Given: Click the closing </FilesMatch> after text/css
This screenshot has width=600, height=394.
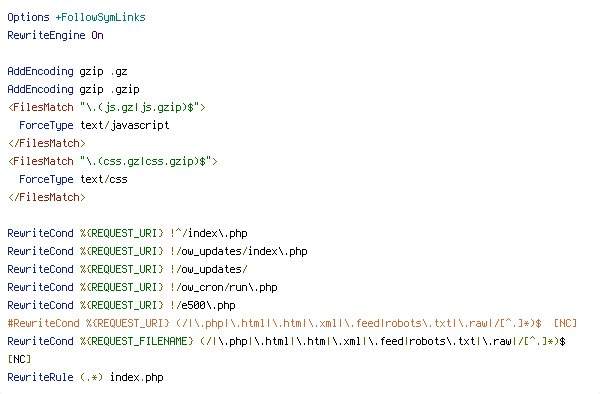Looking at the screenshot, I should coord(47,197).
